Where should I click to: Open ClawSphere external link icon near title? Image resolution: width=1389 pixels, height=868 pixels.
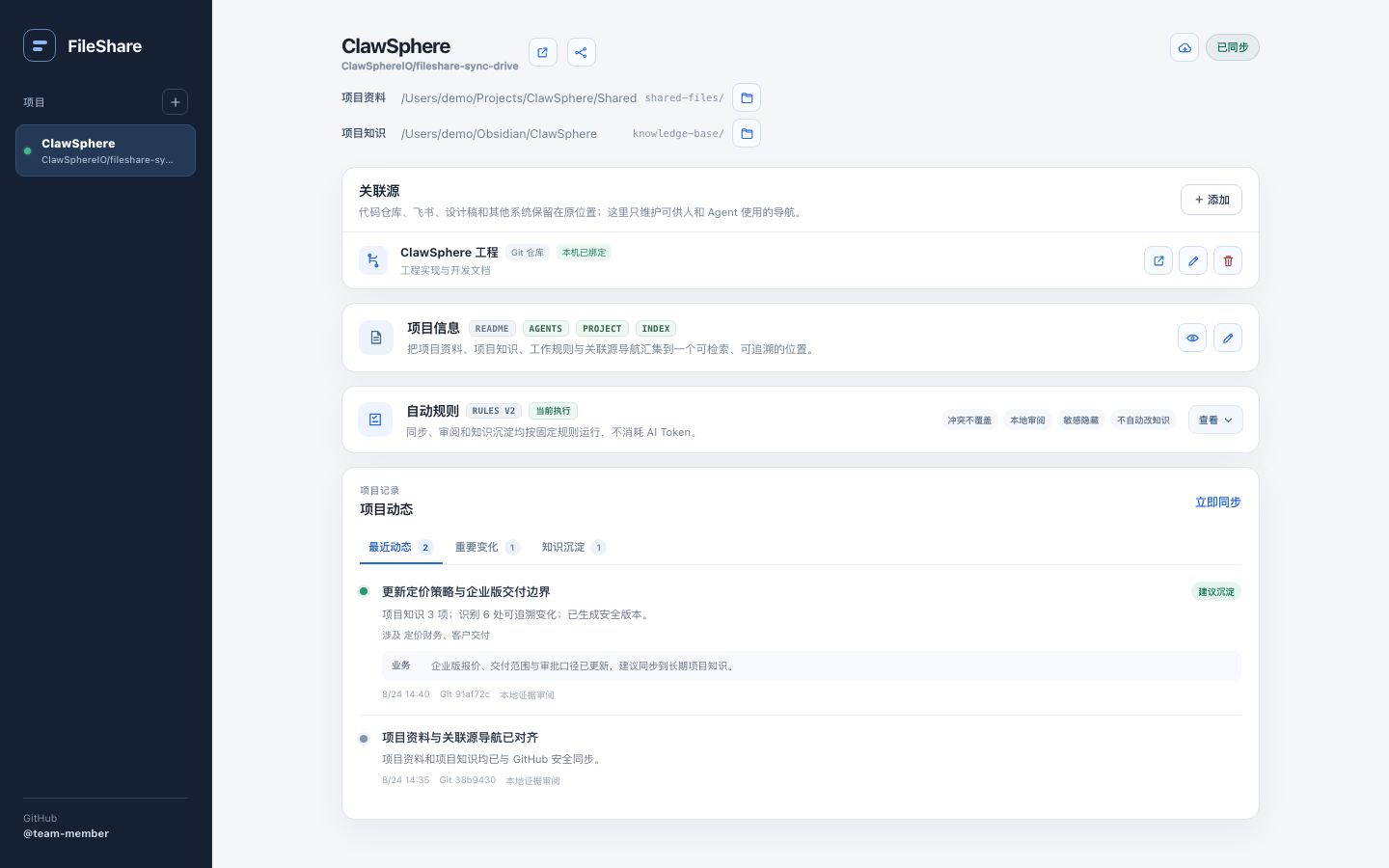543,52
